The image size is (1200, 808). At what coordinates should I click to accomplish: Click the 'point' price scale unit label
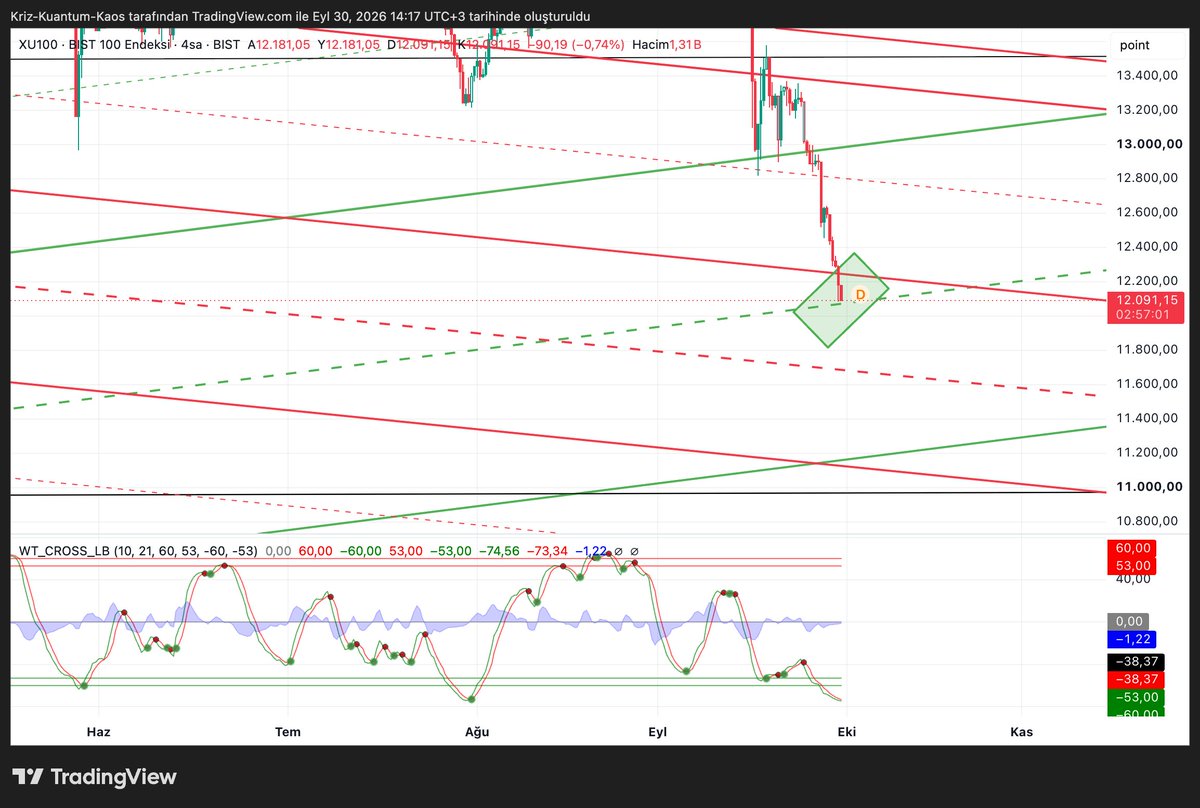[1134, 45]
